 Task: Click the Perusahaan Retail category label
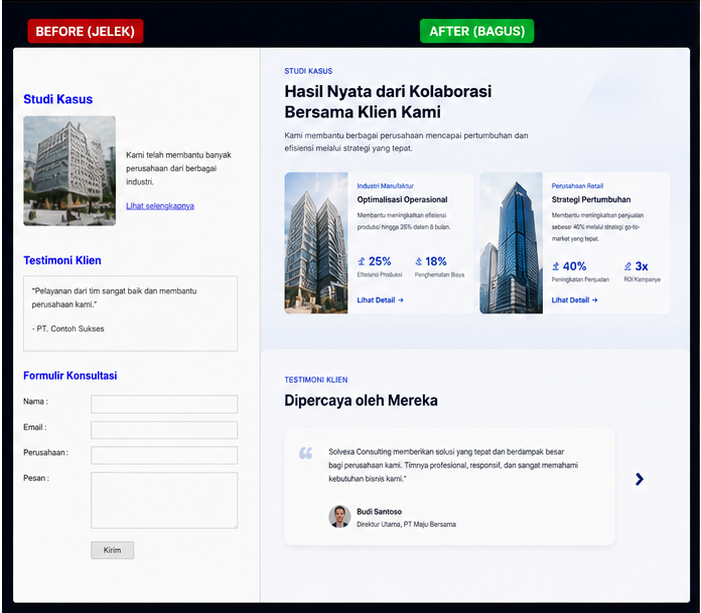[x=577, y=186]
